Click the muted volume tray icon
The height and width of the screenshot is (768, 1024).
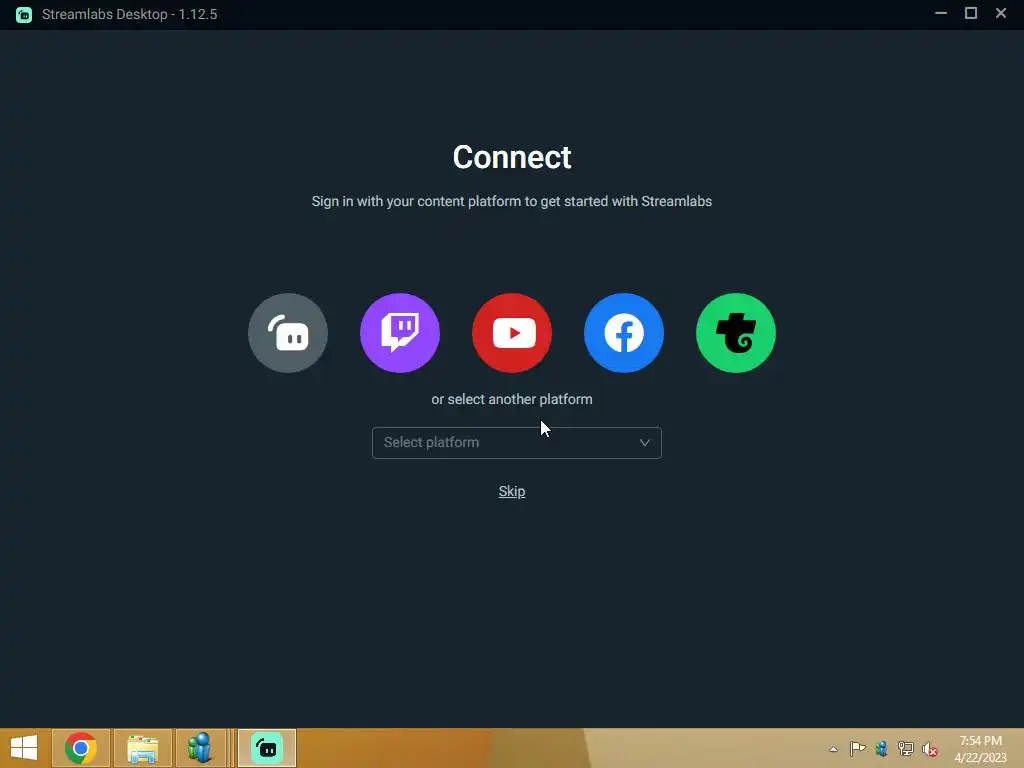click(929, 749)
